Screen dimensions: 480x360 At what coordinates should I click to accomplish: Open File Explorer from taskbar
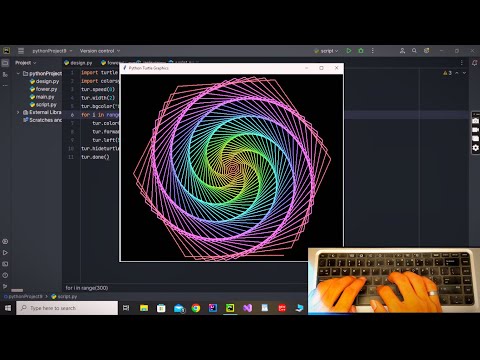144,308
